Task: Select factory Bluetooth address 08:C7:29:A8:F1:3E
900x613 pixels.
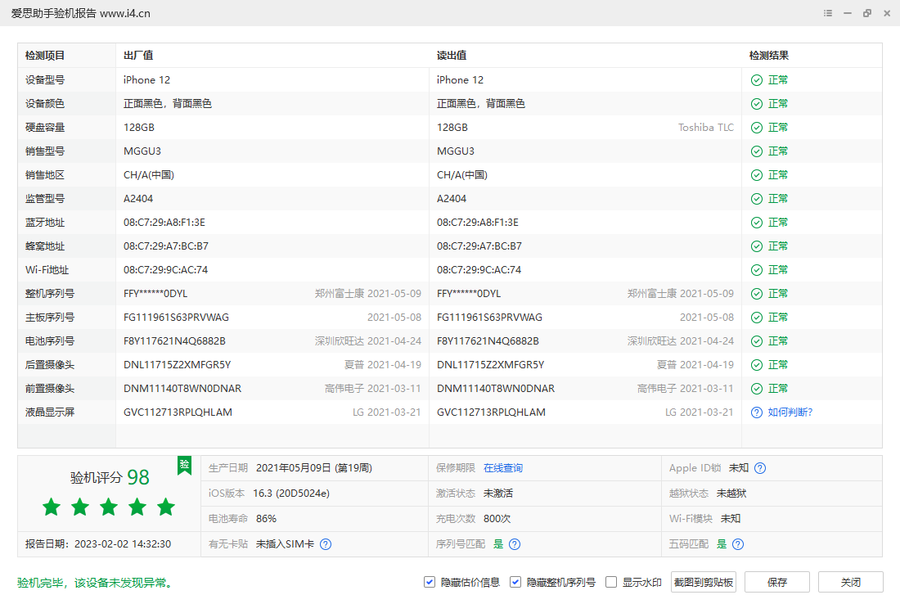Action: click(164, 223)
